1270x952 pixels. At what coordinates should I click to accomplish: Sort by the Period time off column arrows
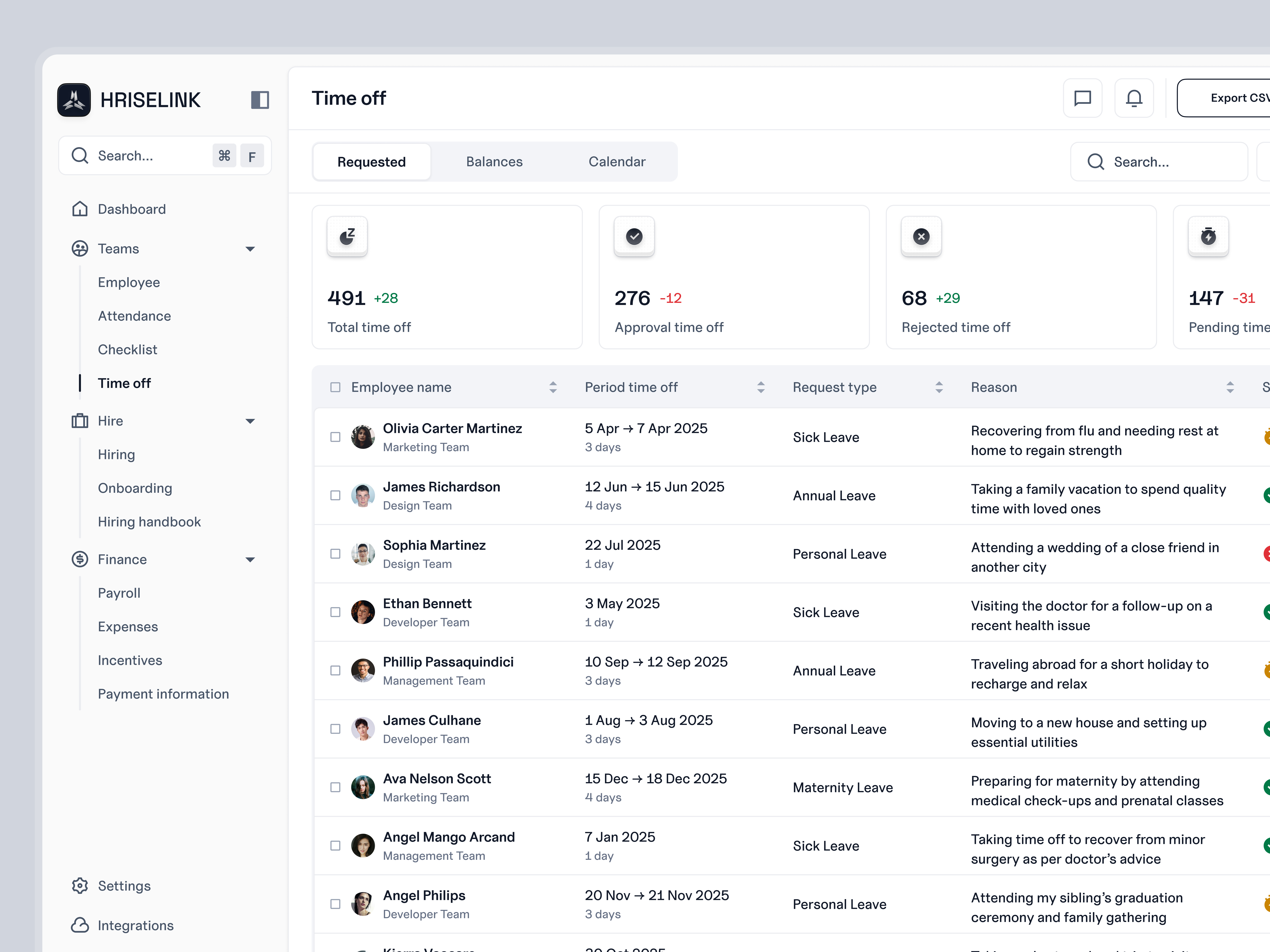coord(761,387)
